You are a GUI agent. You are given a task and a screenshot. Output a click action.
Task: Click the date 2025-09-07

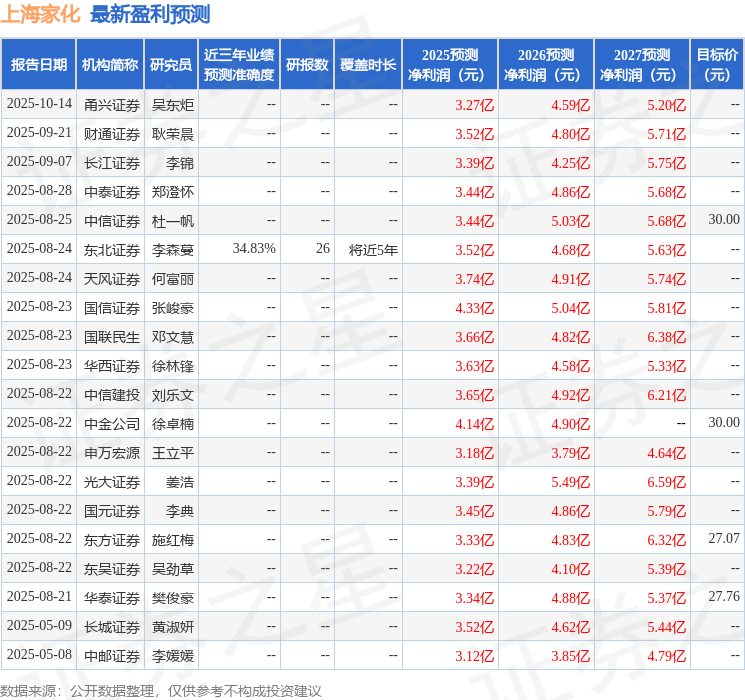click(39, 162)
